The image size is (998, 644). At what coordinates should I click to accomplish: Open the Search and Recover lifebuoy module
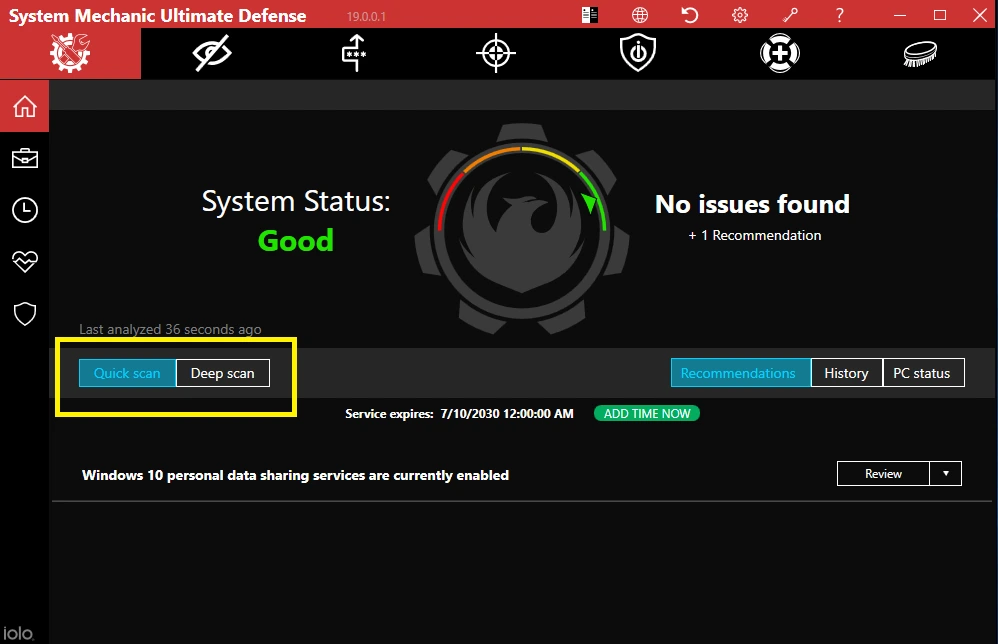(x=780, y=53)
